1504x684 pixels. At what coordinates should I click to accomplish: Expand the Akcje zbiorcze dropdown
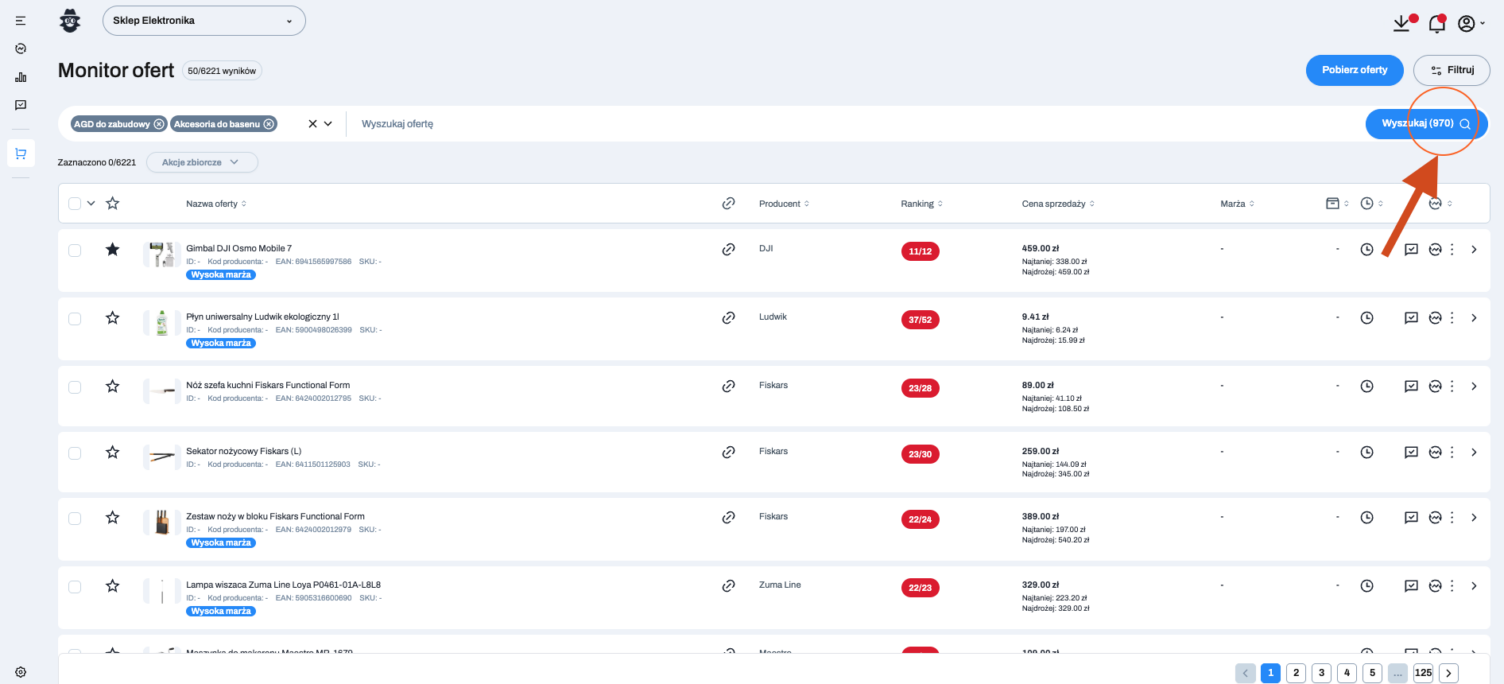[x=201, y=162]
